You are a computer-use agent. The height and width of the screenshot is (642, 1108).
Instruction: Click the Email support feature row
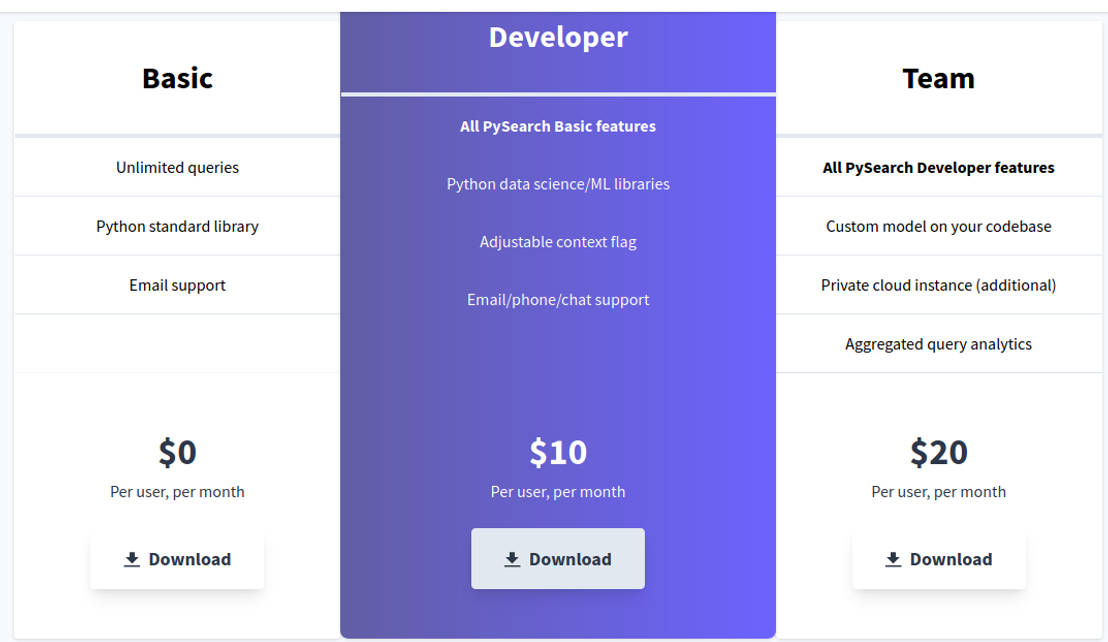[x=177, y=284]
